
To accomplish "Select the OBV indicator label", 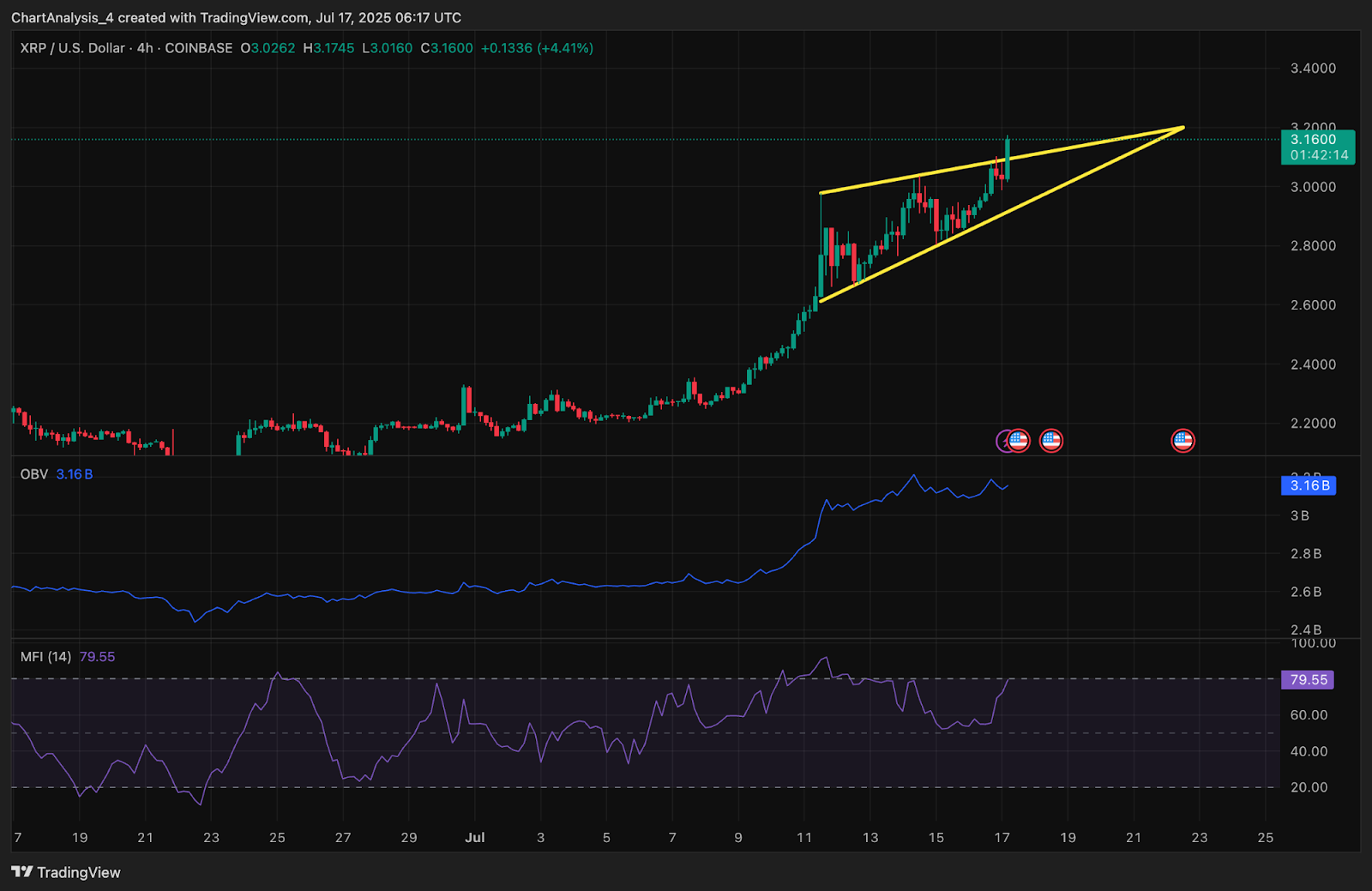I will (x=34, y=474).
